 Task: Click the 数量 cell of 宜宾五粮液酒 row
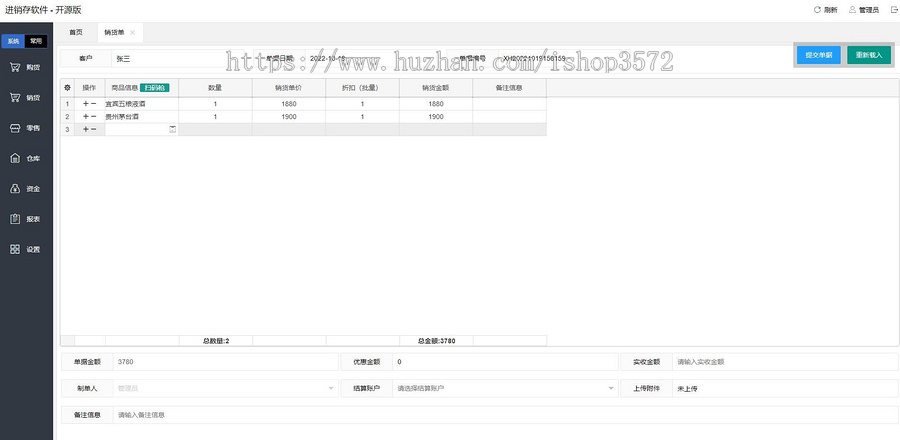tap(215, 104)
